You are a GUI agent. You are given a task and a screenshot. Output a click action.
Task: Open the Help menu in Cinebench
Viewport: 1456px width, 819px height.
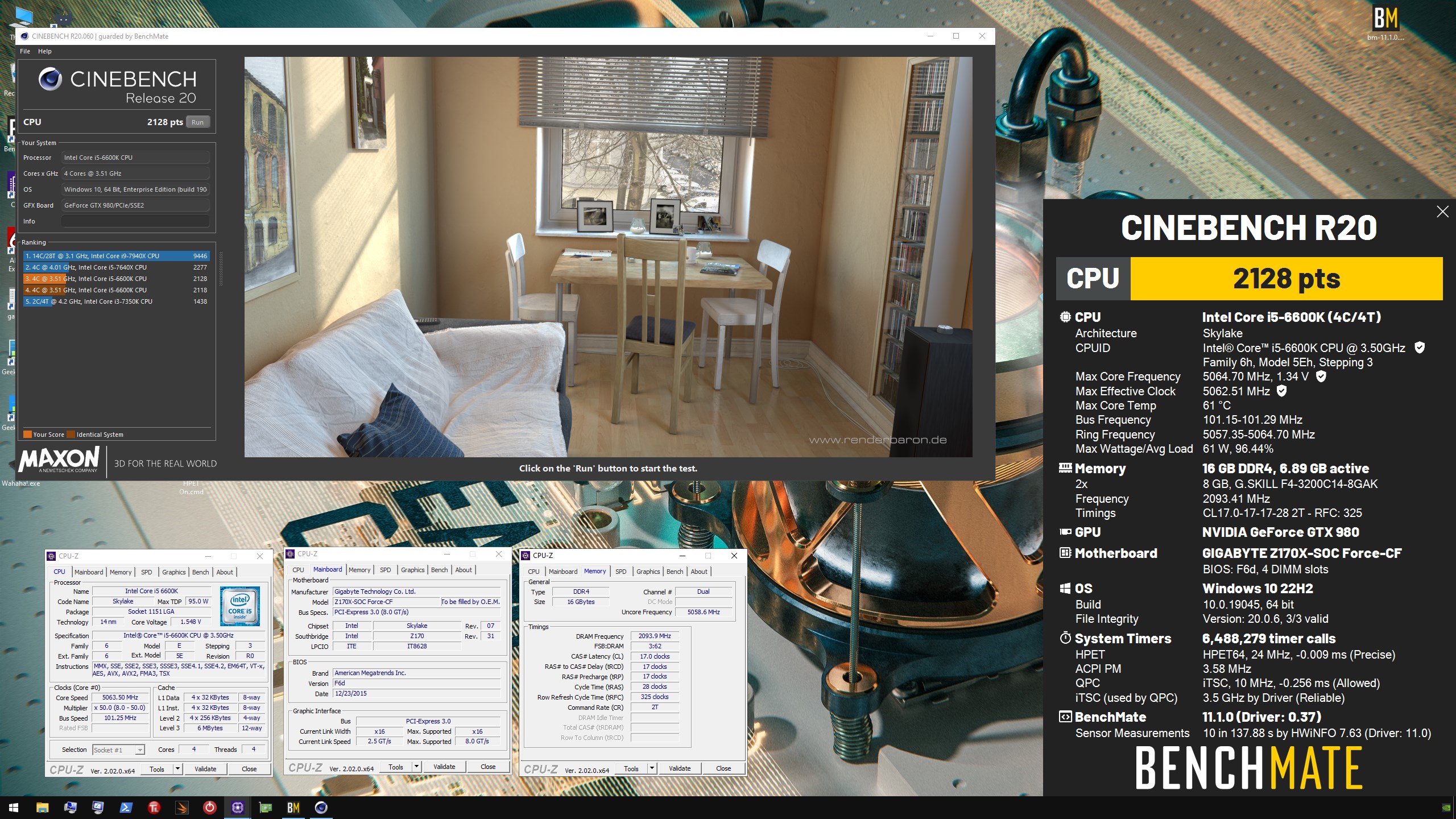click(45, 51)
